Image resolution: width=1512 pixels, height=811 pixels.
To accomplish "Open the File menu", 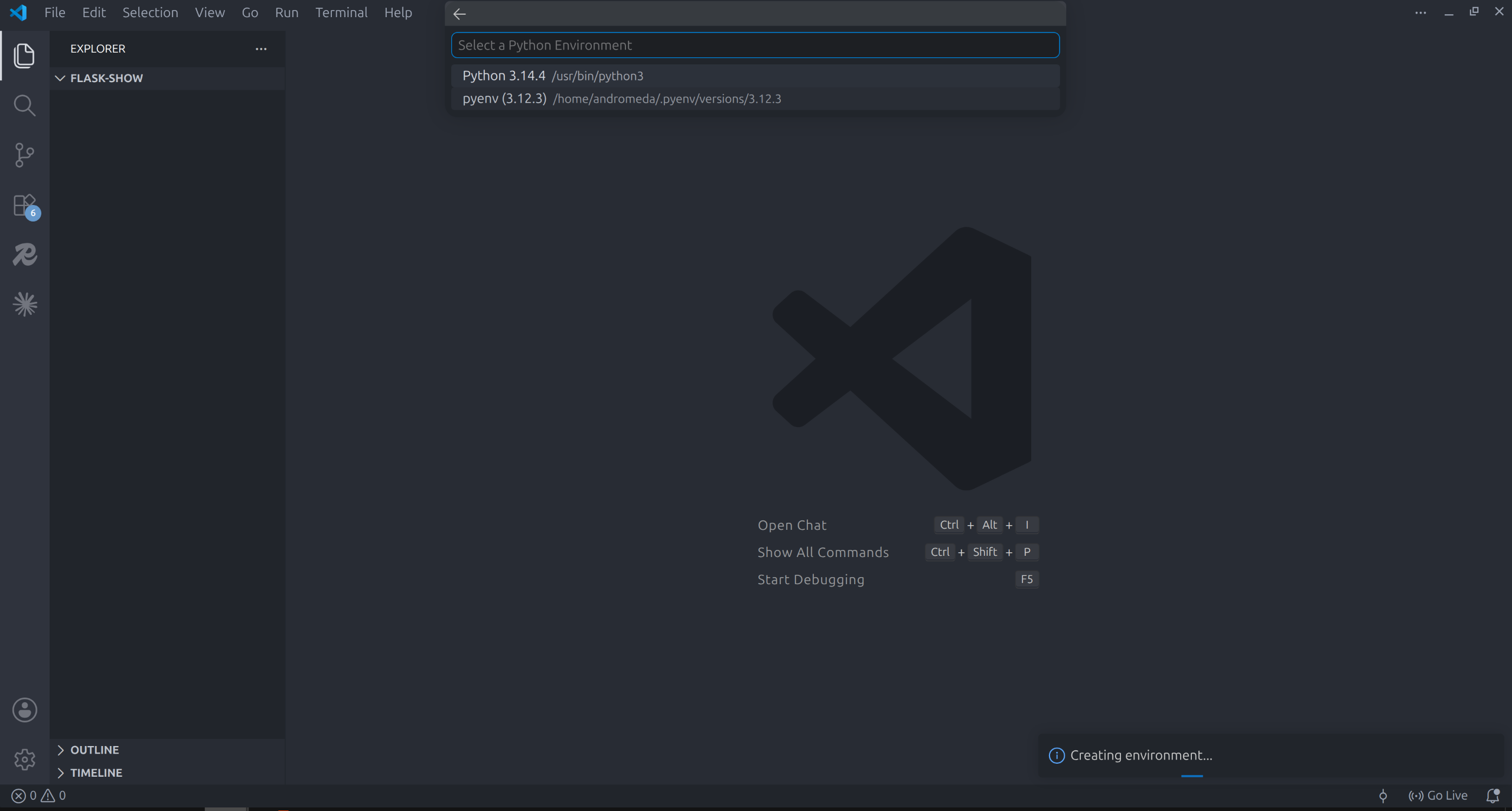I will (x=55, y=12).
